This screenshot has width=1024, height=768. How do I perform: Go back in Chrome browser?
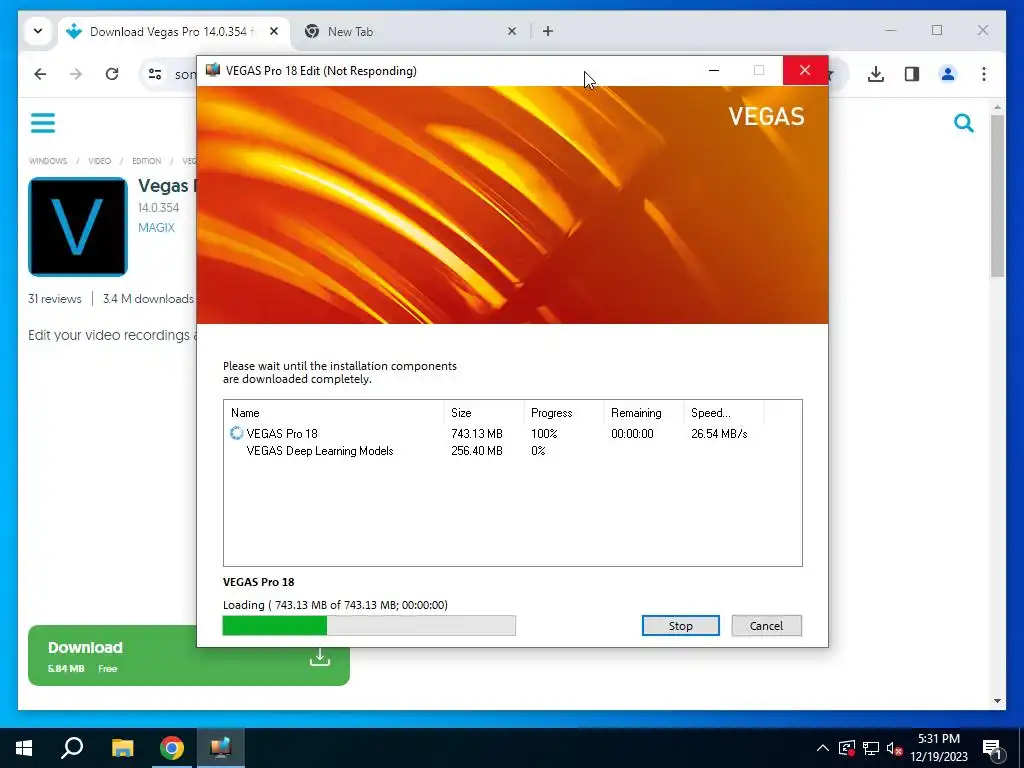[x=40, y=74]
